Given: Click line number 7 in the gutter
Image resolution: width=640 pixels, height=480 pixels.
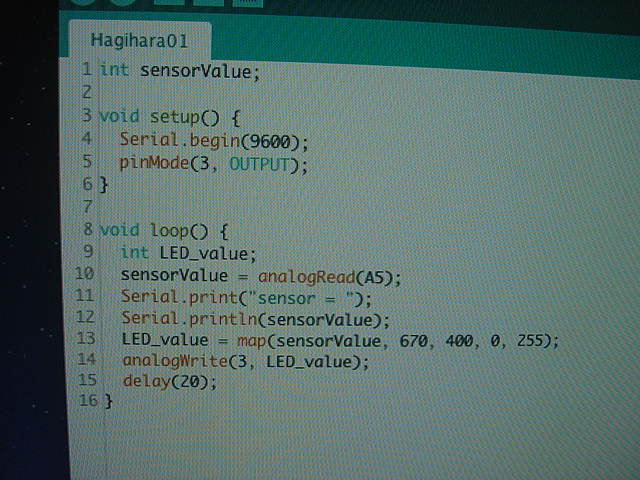Looking at the screenshot, I should (x=87, y=207).
